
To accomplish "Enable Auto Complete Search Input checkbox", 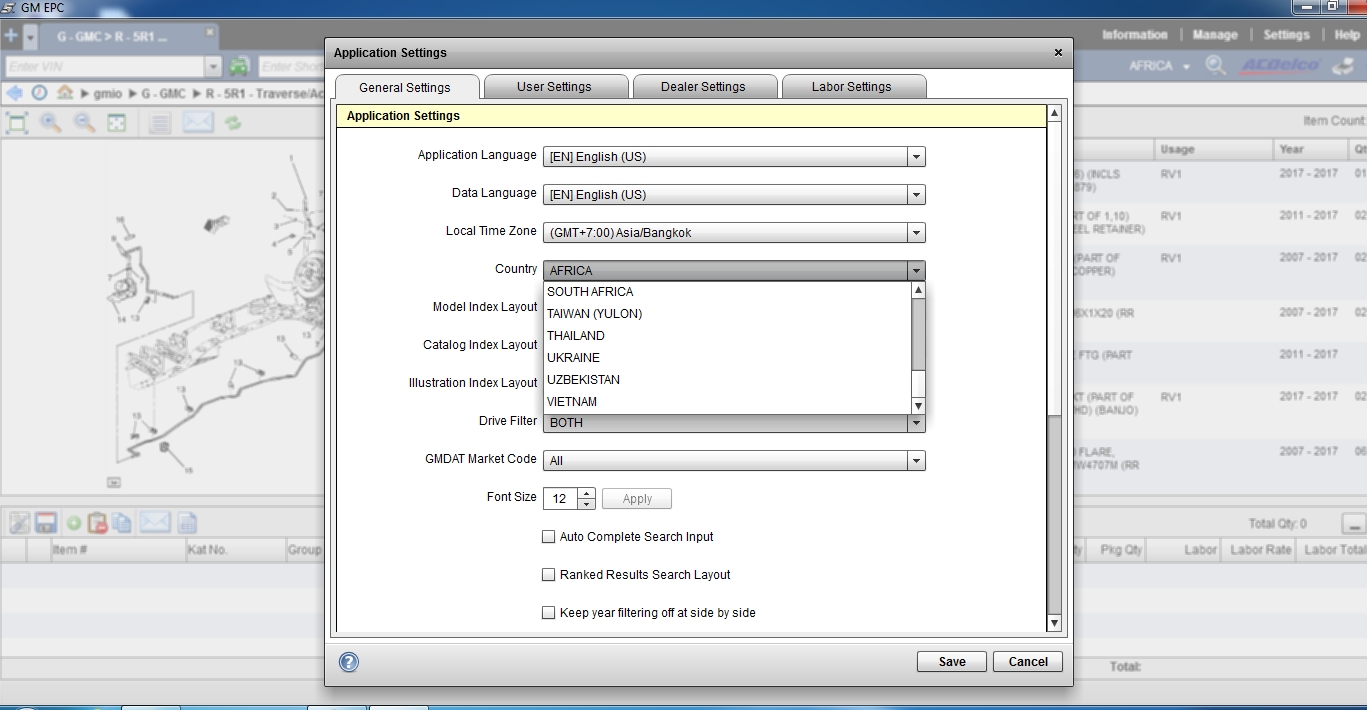I will click(x=548, y=537).
